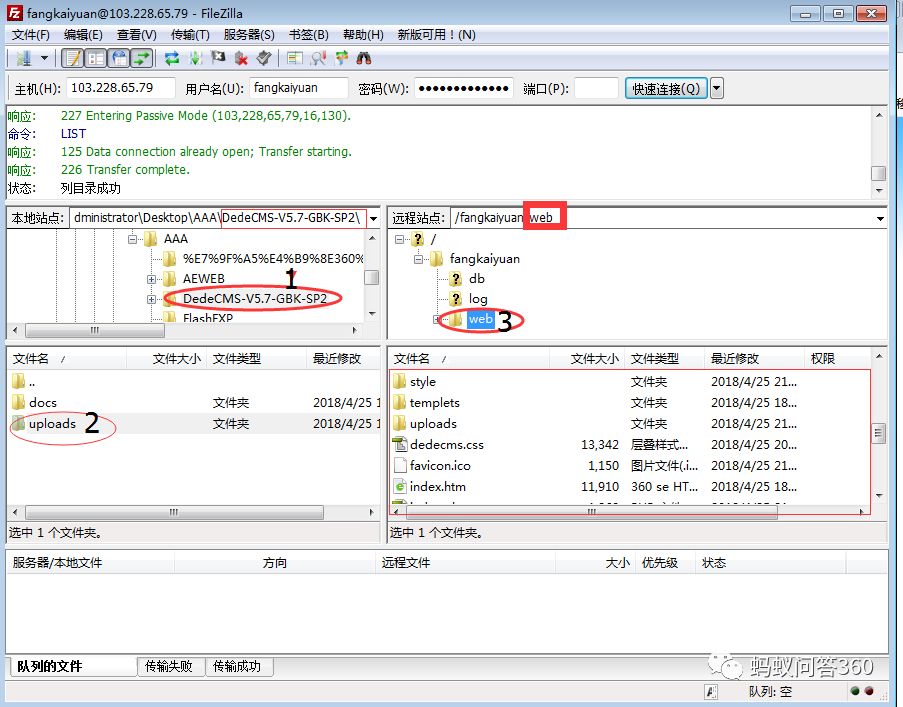Select the favicon.ico file icon
The image size is (903, 707).
pos(399,465)
